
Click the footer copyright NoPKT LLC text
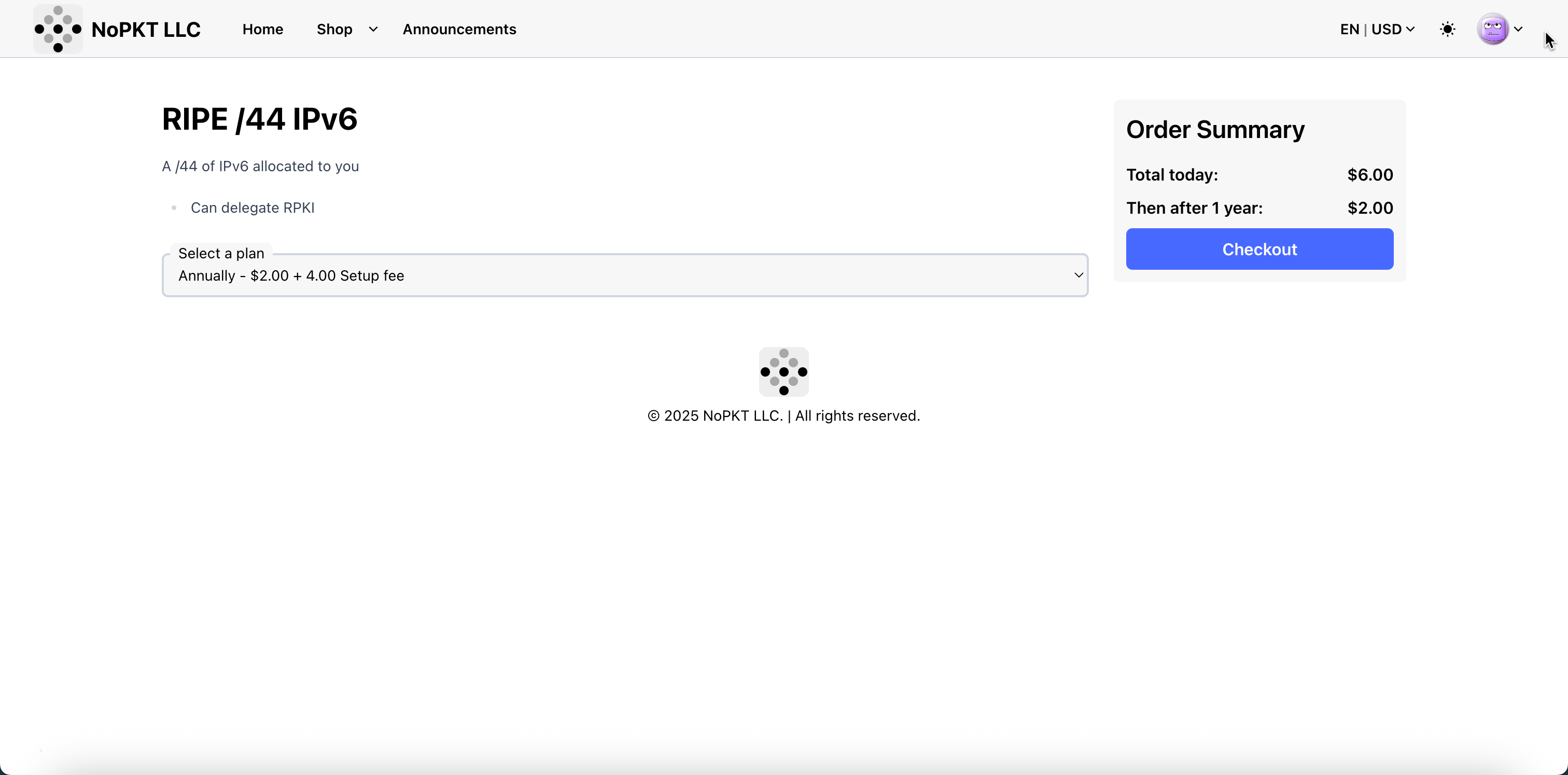pyautogui.click(x=783, y=416)
